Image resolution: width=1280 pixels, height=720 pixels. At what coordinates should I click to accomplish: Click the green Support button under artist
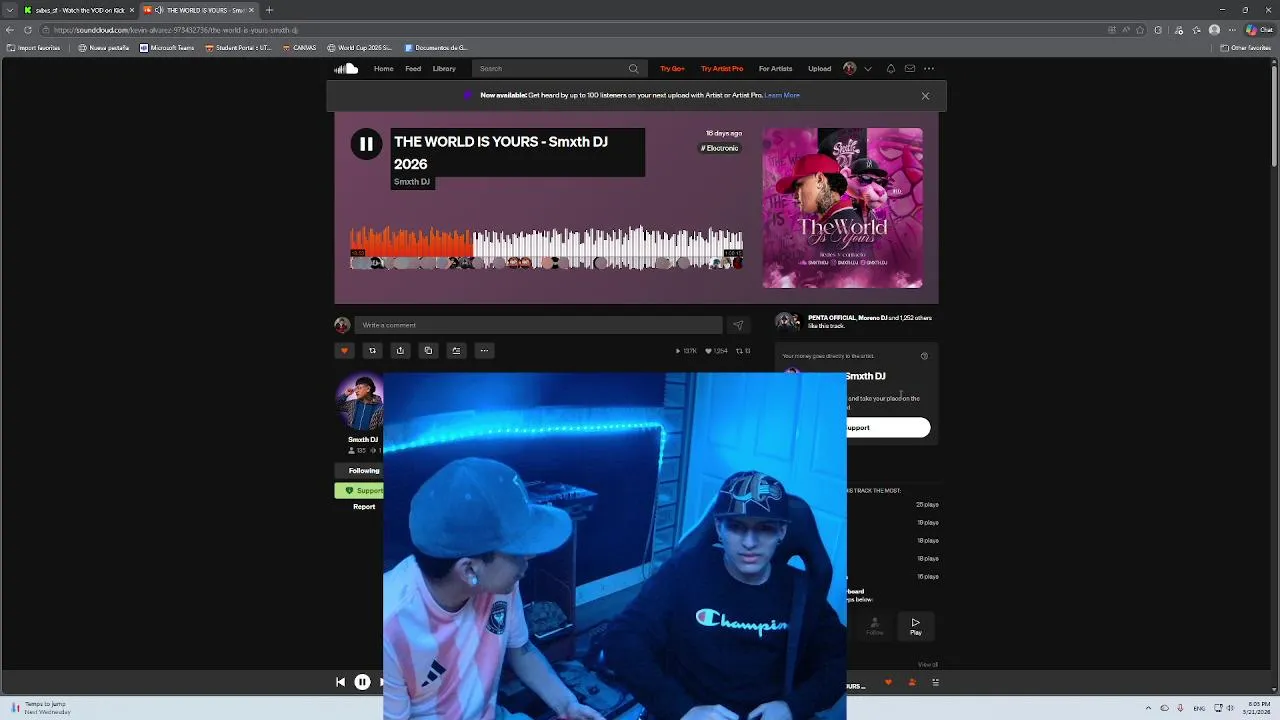(360, 490)
